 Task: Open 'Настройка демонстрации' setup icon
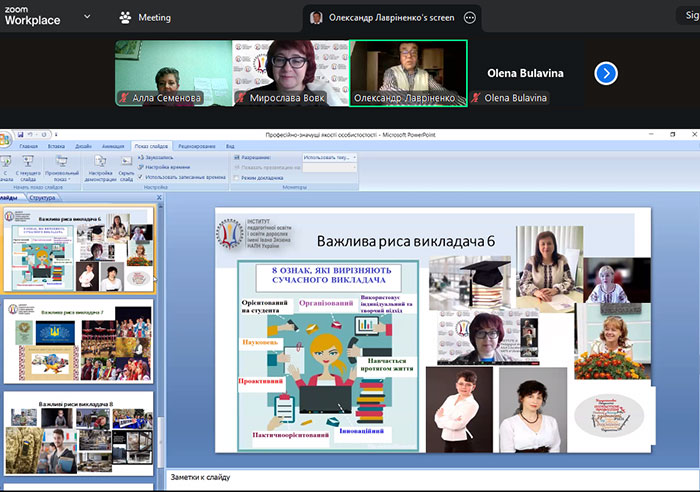point(100,161)
